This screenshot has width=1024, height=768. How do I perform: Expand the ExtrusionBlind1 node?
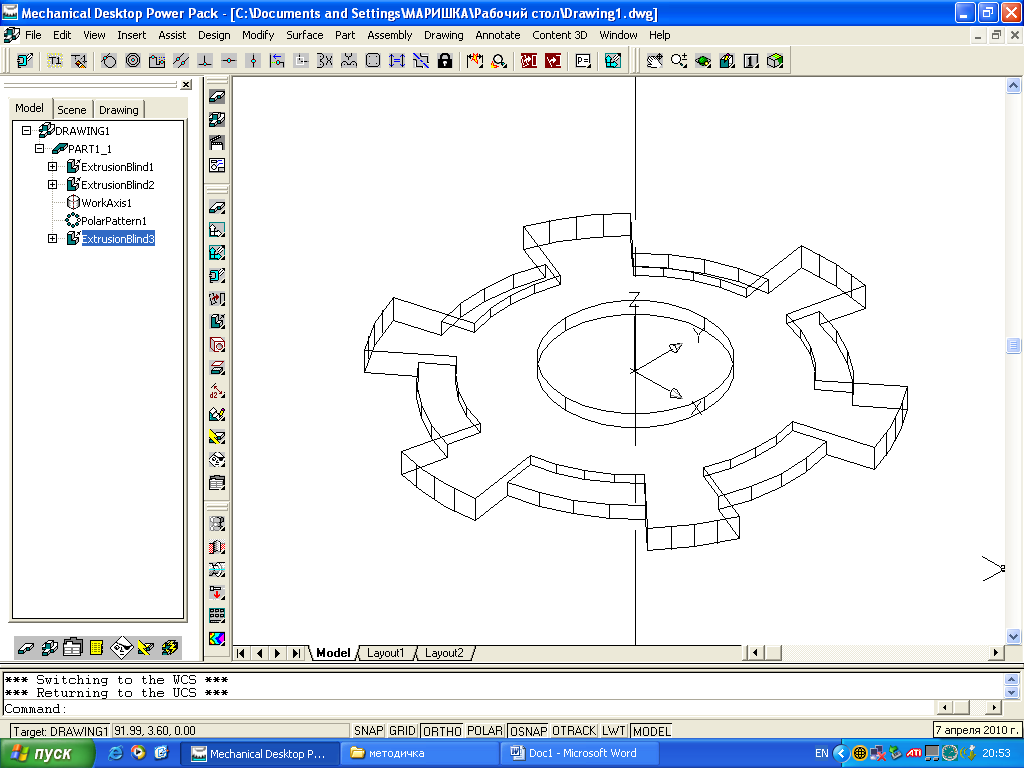[52, 167]
